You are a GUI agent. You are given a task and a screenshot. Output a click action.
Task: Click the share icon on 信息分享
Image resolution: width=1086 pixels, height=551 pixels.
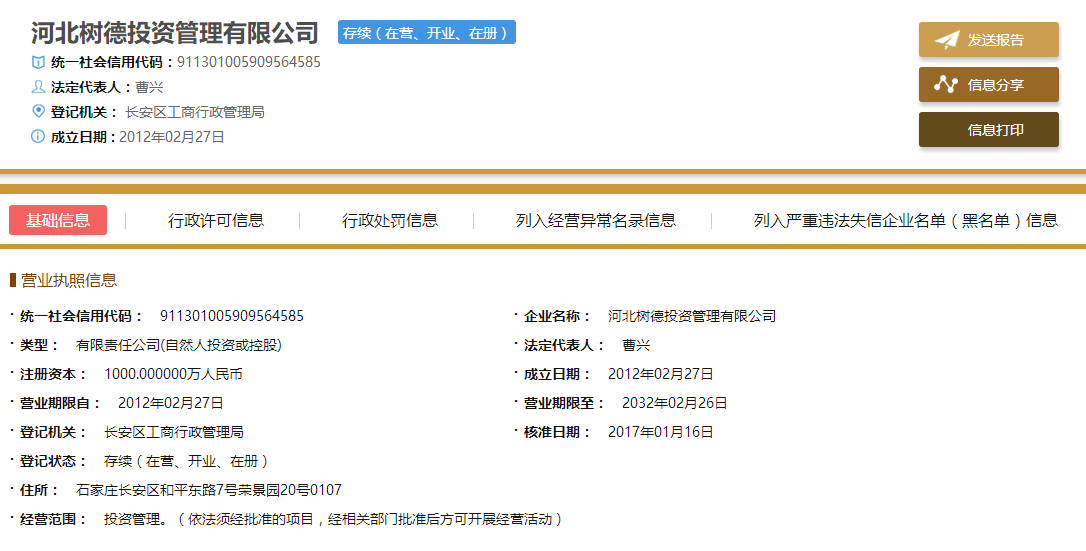(x=946, y=85)
